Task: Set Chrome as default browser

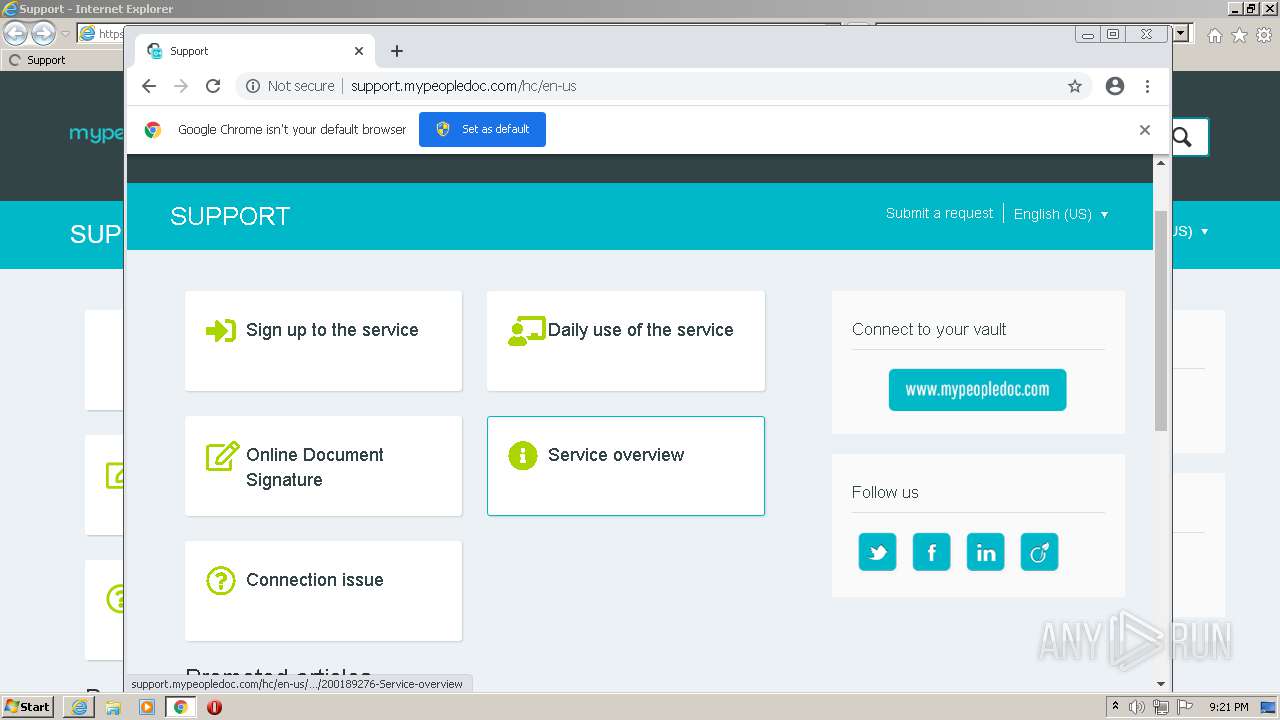Action: coord(482,129)
